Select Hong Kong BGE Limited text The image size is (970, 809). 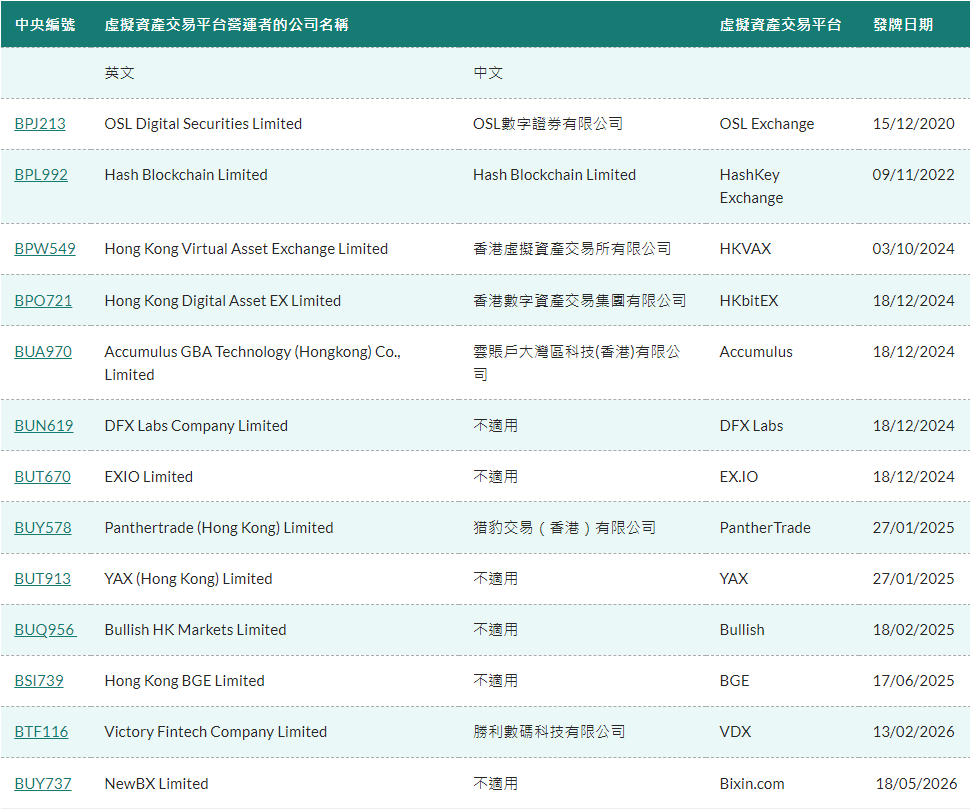click(184, 681)
